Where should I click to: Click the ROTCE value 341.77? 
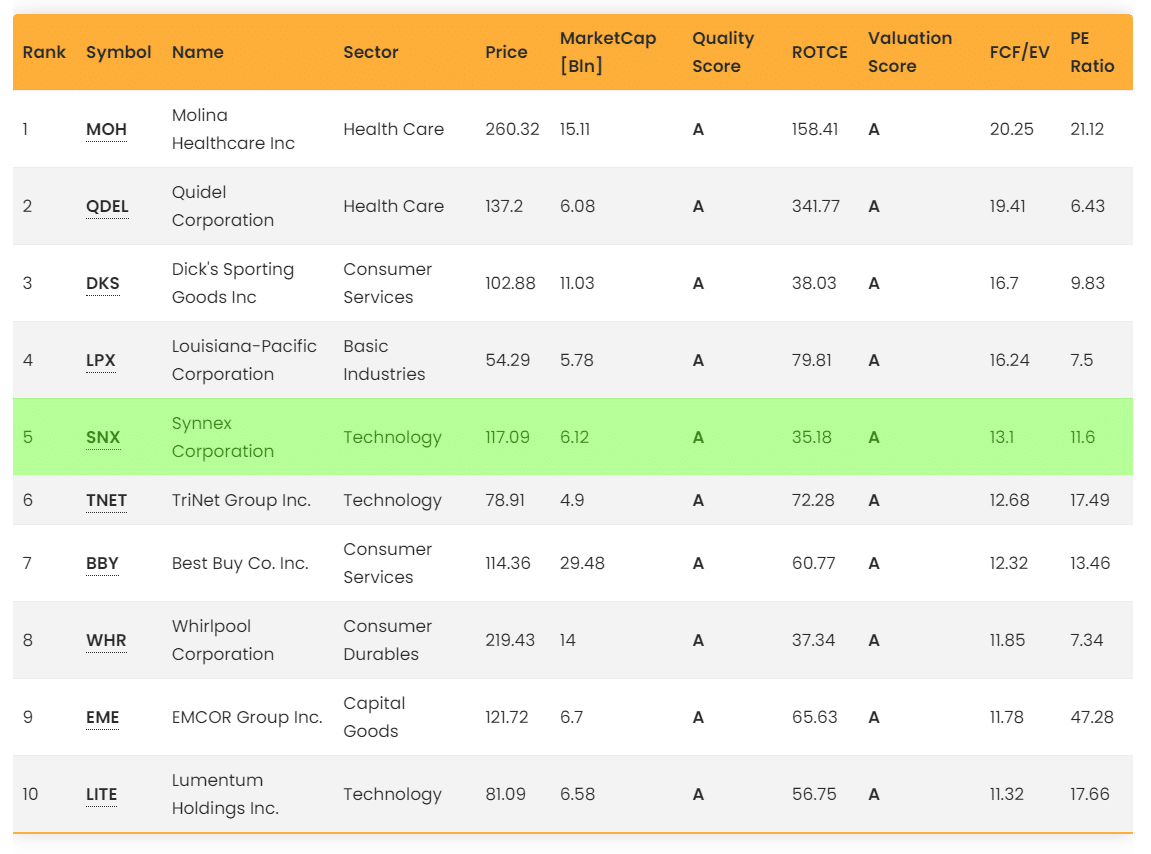[x=816, y=206]
